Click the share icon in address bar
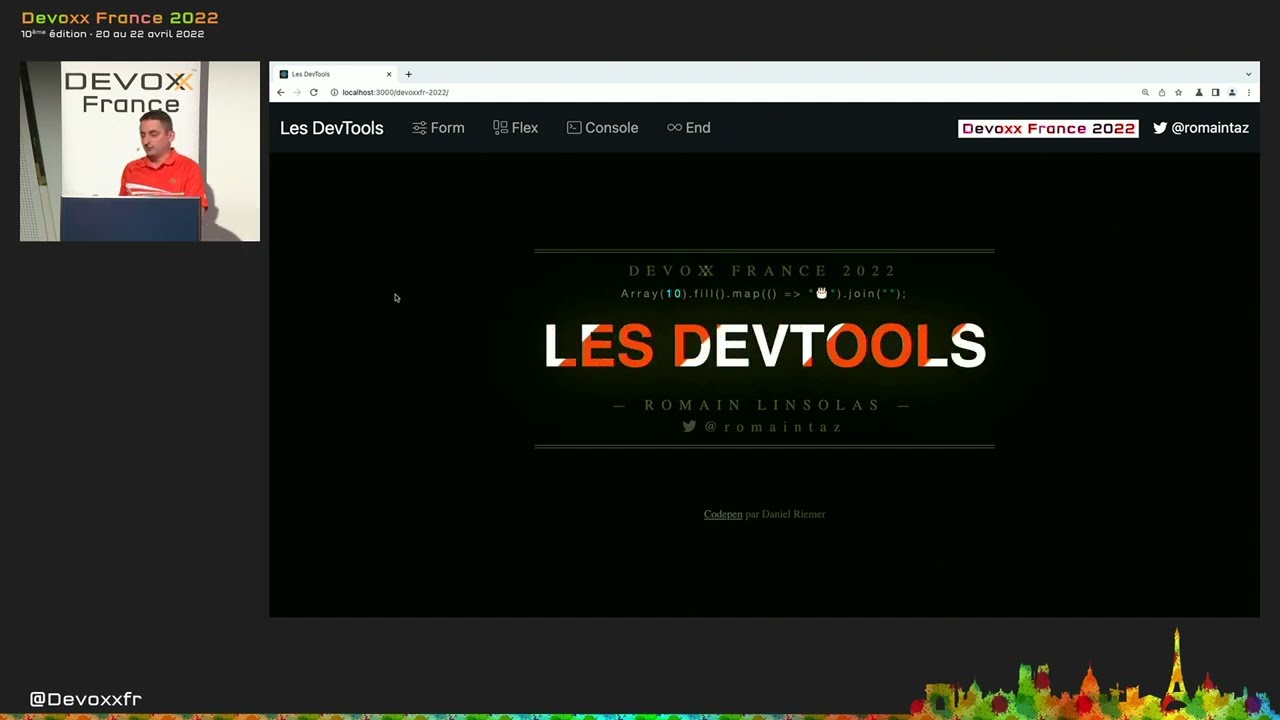 [1162, 92]
